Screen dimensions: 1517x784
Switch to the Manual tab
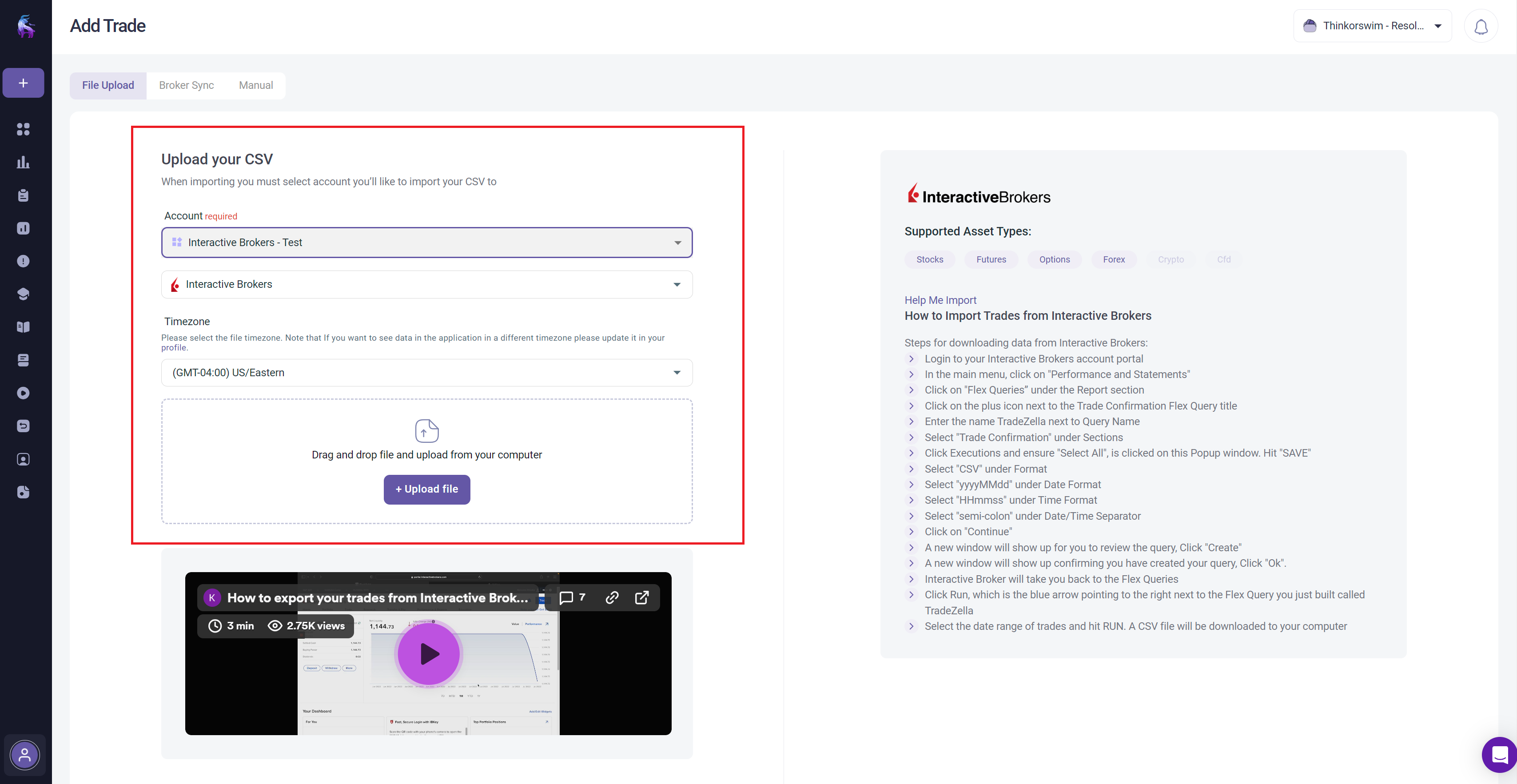click(x=255, y=85)
